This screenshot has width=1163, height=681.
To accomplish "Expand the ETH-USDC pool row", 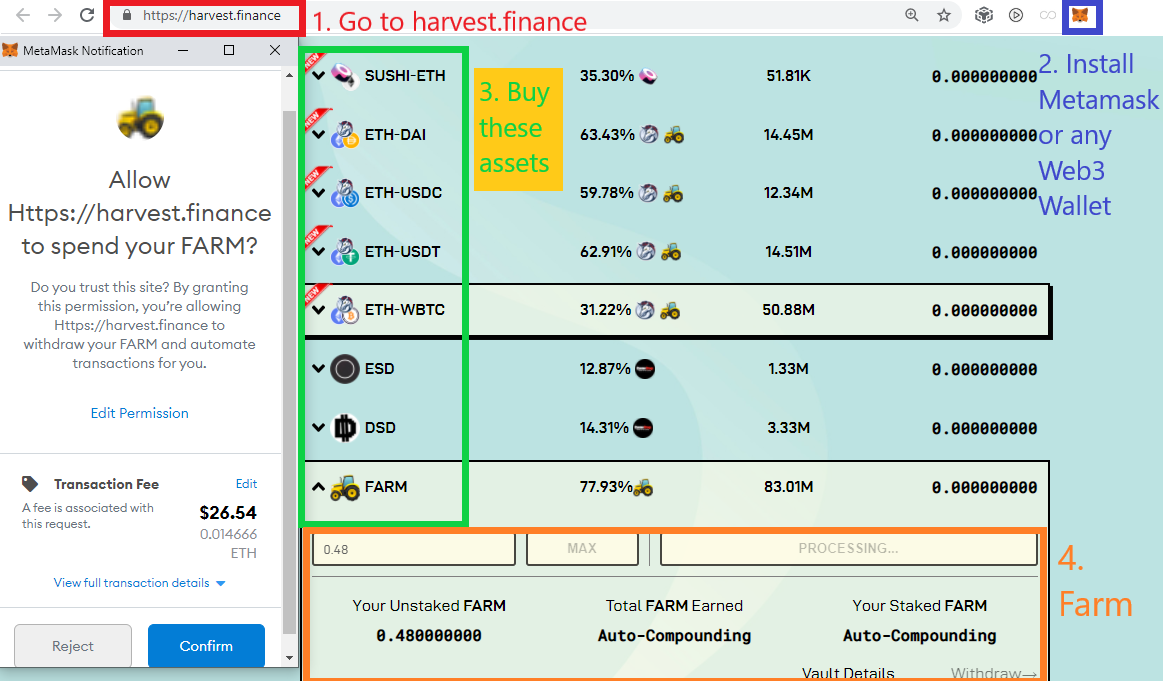I will click(319, 193).
